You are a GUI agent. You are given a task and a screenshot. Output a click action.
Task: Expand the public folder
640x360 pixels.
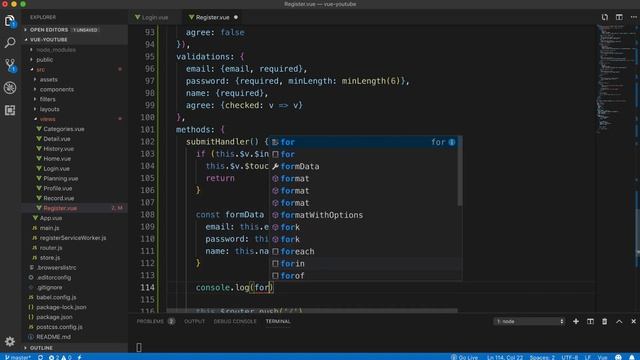coord(44,60)
